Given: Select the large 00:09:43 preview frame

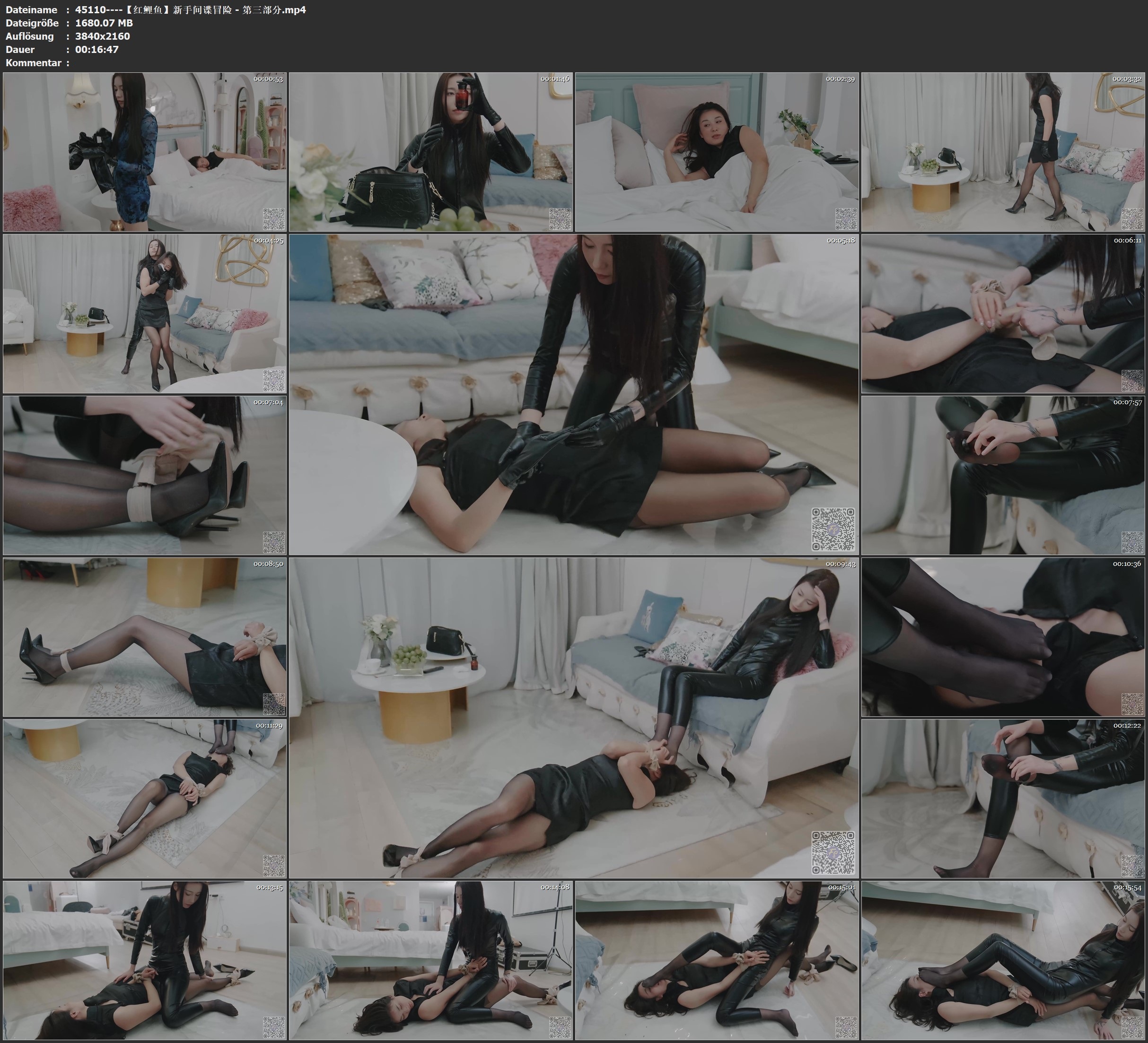Looking at the screenshot, I should [573, 717].
